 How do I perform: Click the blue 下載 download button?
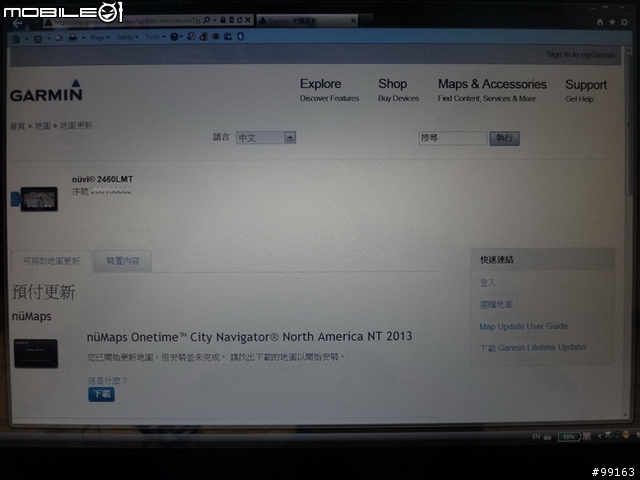pos(102,394)
